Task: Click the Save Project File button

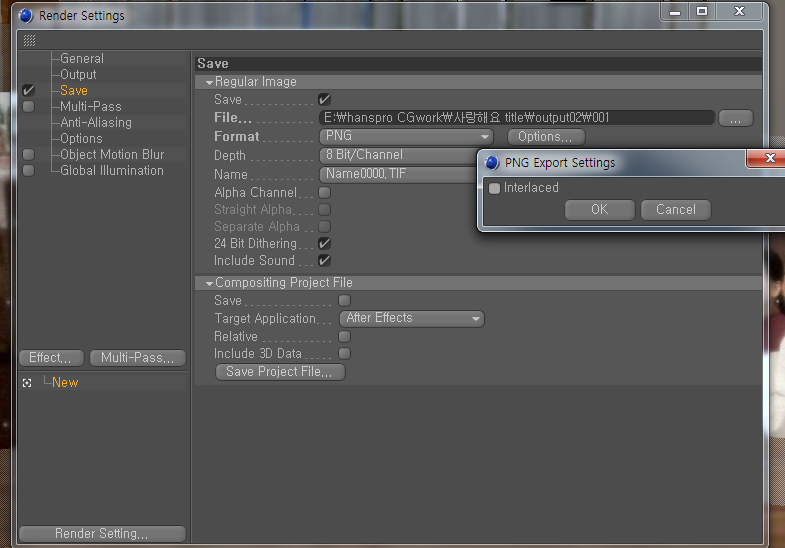Action: pos(280,372)
